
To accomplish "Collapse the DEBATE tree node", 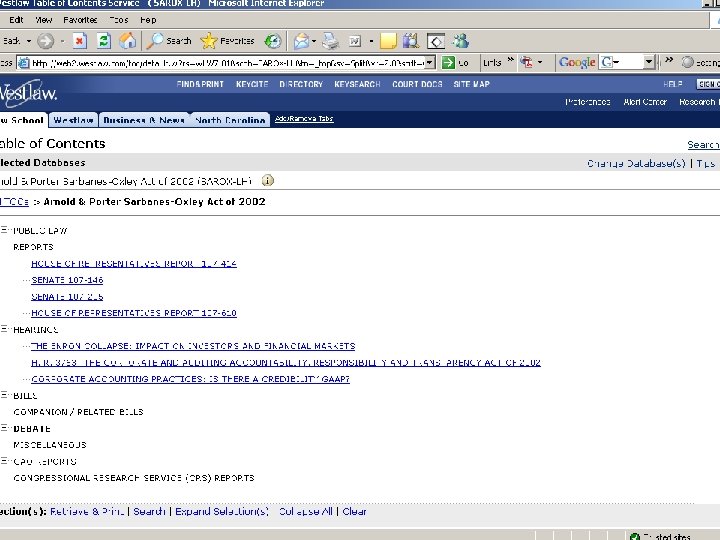I will coord(5,428).
